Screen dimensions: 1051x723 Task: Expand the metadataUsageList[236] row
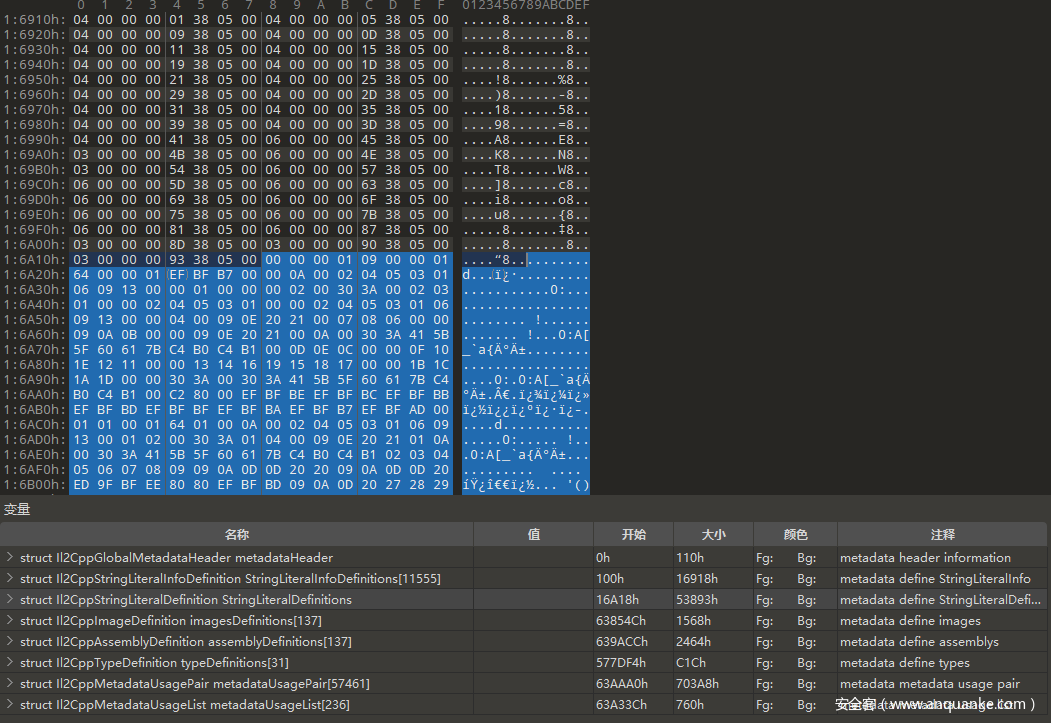tap(10, 705)
